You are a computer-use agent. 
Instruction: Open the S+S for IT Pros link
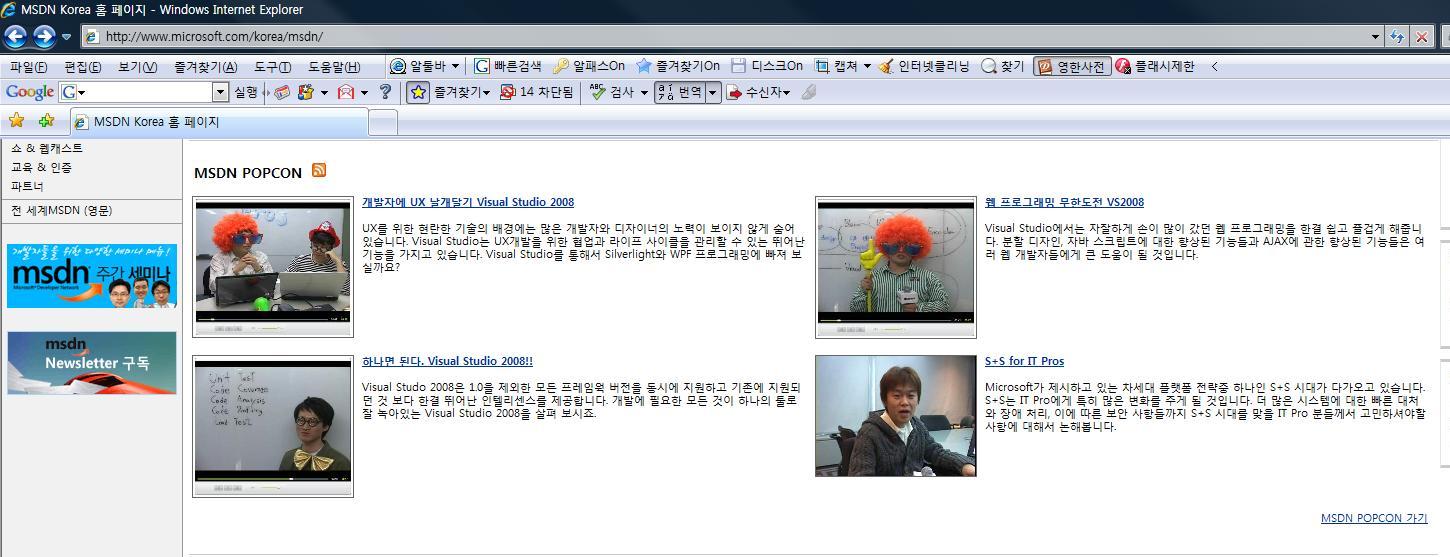(x=1024, y=361)
